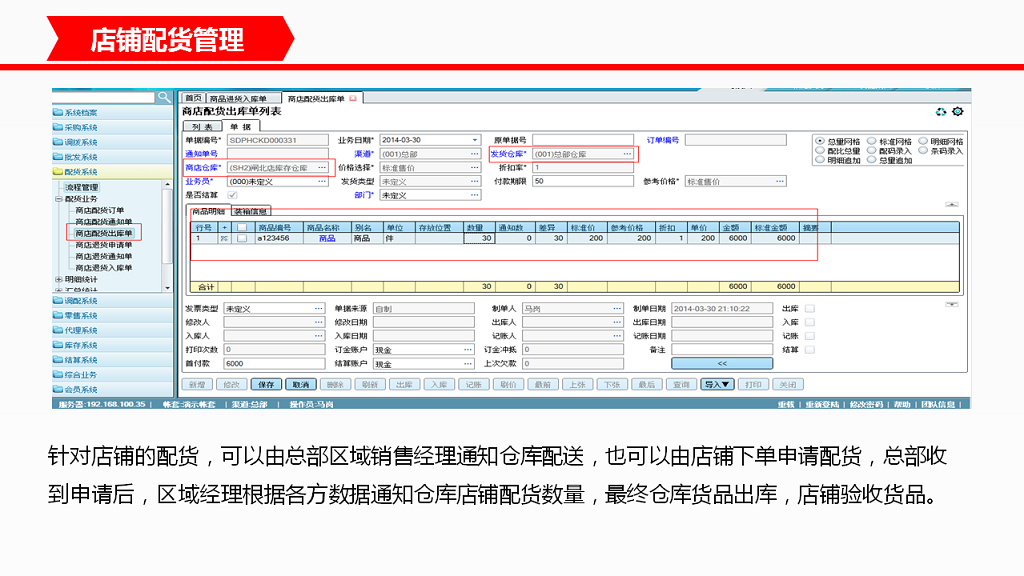Screen dimensions: 1024x576
Task: Click the 保存 button
Action: coord(264,384)
